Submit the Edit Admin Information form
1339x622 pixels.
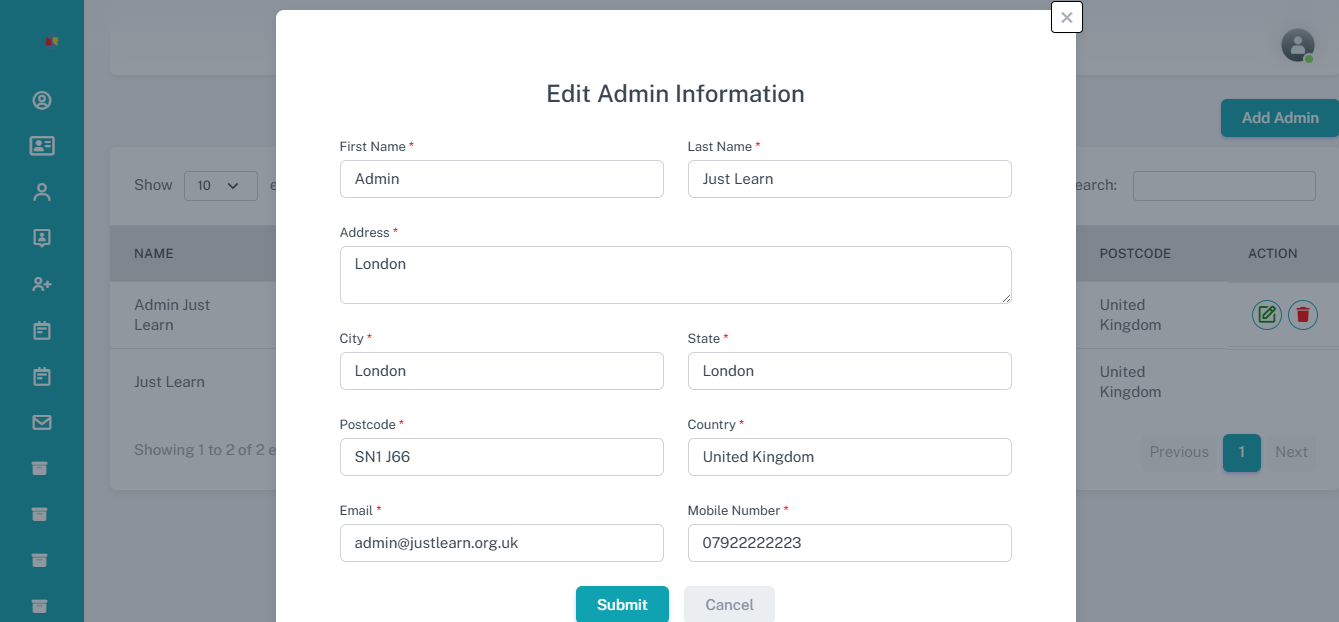[622, 604]
